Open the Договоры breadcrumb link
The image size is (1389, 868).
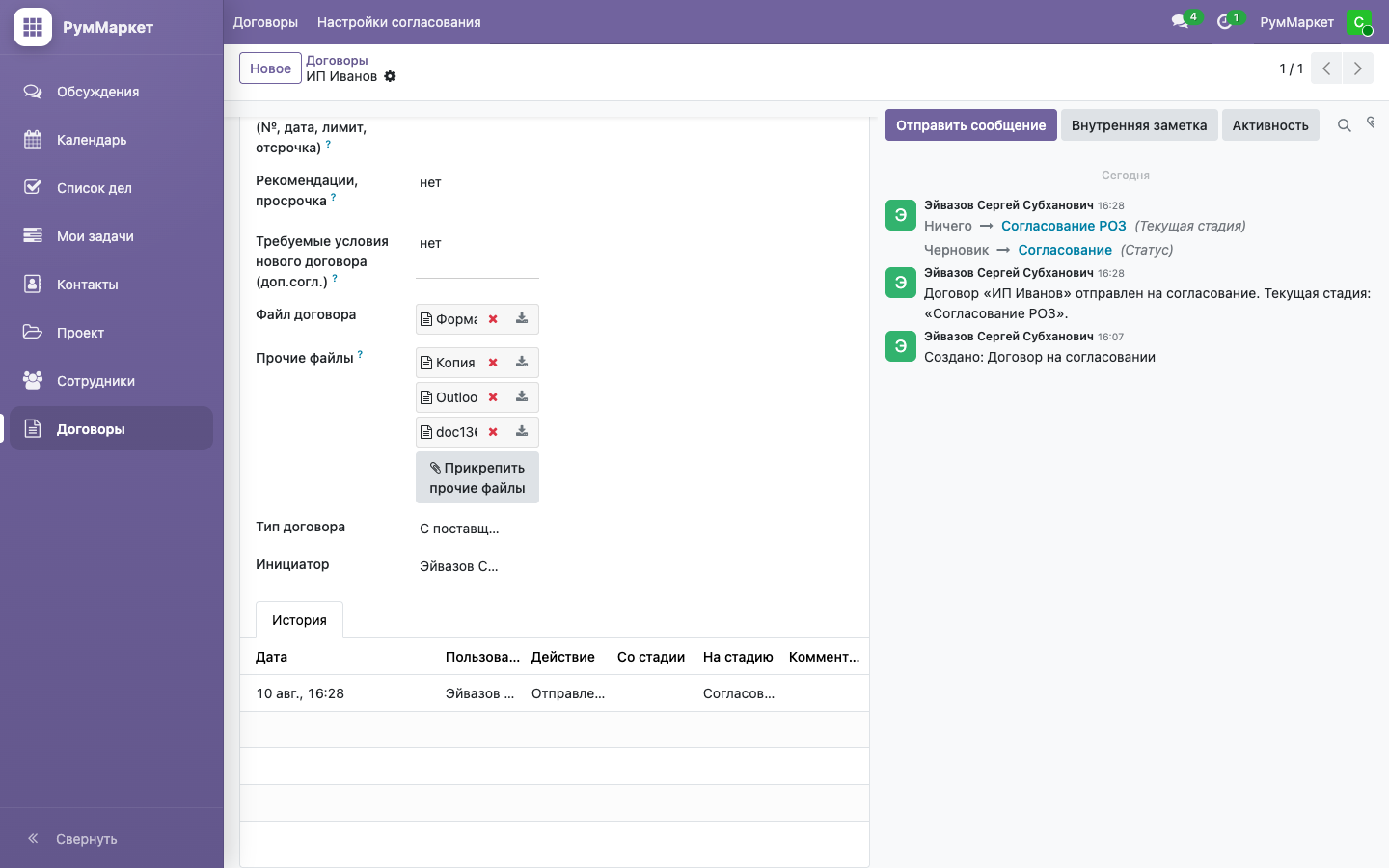click(x=337, y=60)
